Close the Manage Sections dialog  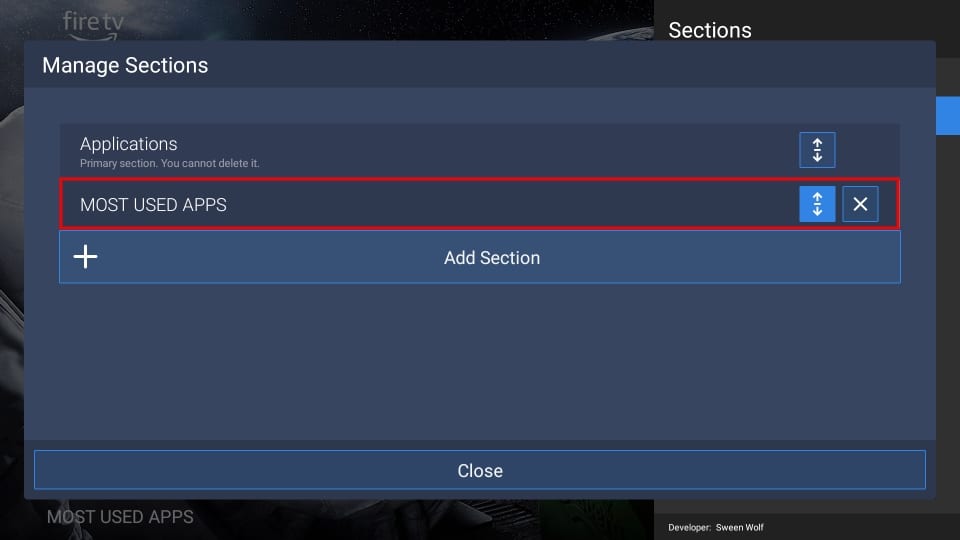coord(480,471)
